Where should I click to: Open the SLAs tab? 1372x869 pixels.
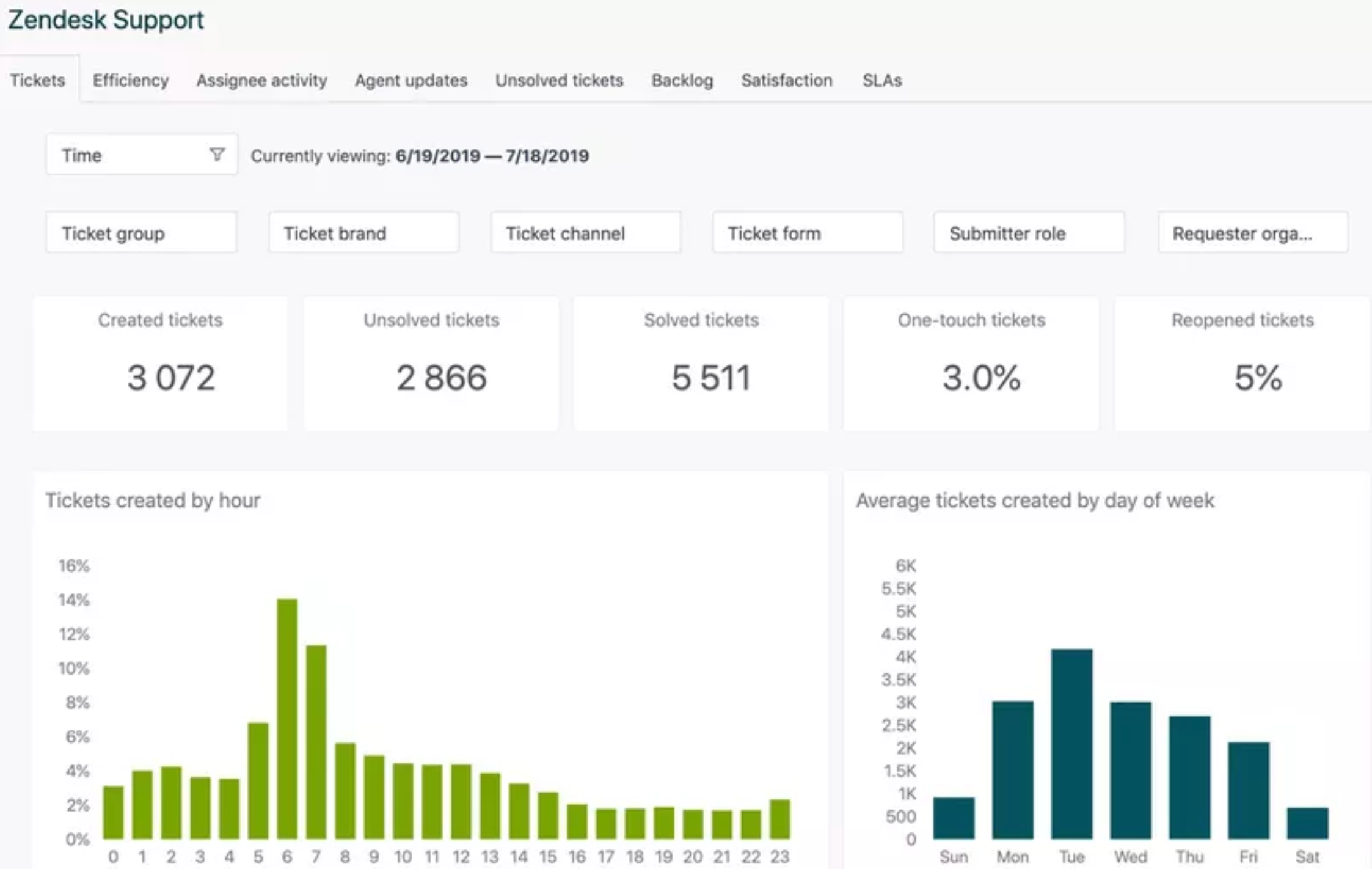tap(882, 81)
